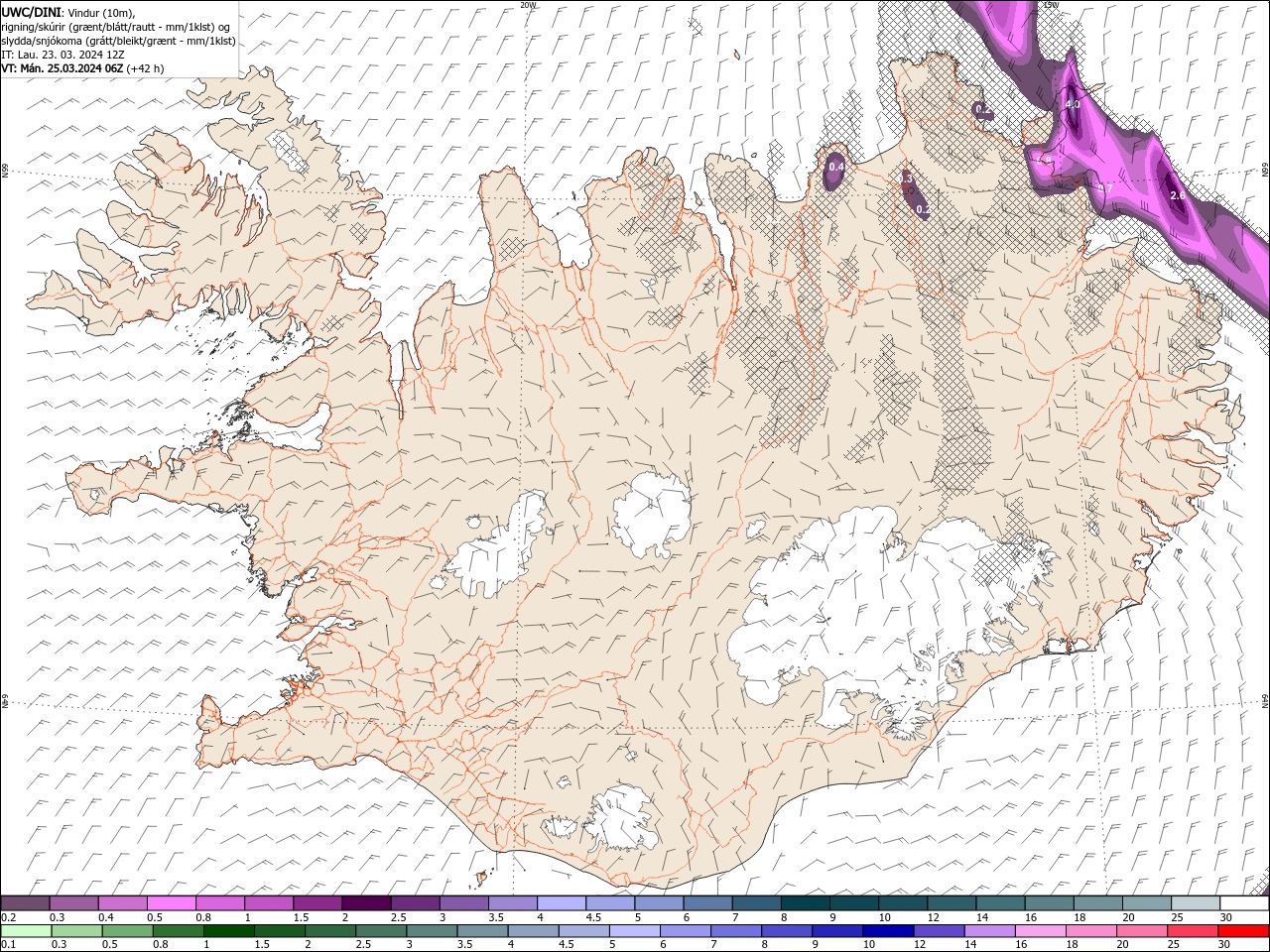The image size is (1270, 952).
Task: Click the 'UWC/DINI: Vindur (10m)' title text
Action: point(67,12)
